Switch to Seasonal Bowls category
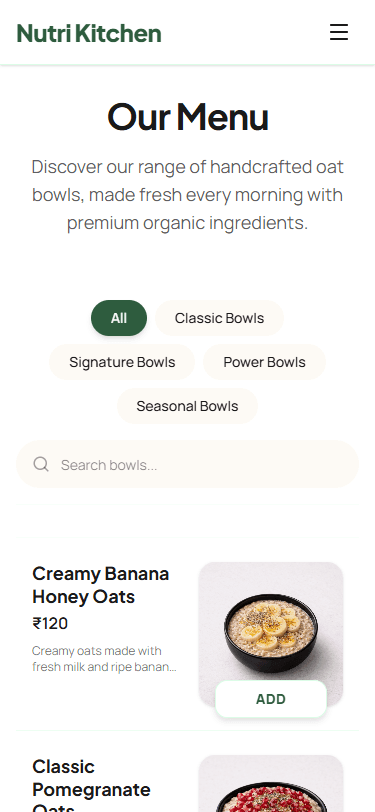The height and width of the screenshot is (812, 375). (x=187, y=406)
